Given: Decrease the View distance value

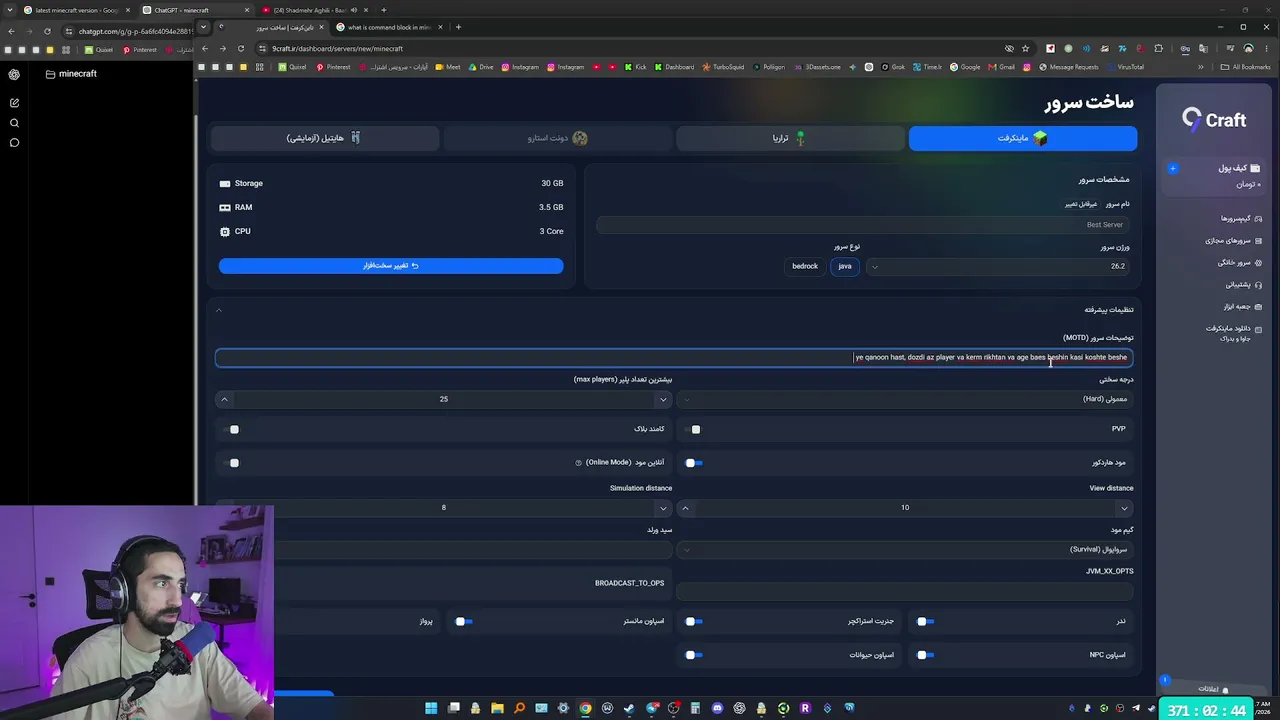Looking at the screenshot, I should pos(1124,508).
